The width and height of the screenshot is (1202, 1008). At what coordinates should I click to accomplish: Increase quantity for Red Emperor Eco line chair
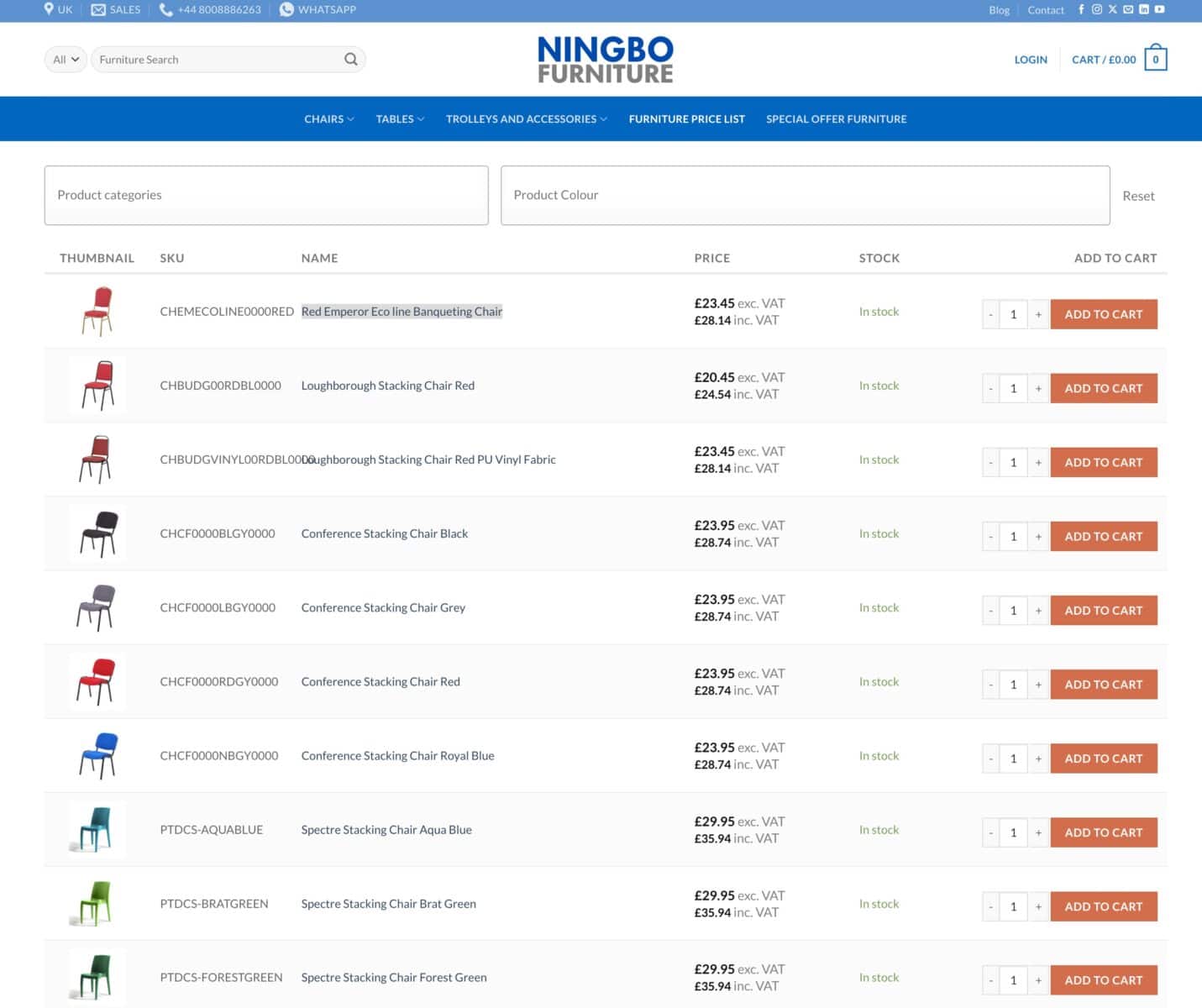pyautogui.click(x=1038, y=314)
